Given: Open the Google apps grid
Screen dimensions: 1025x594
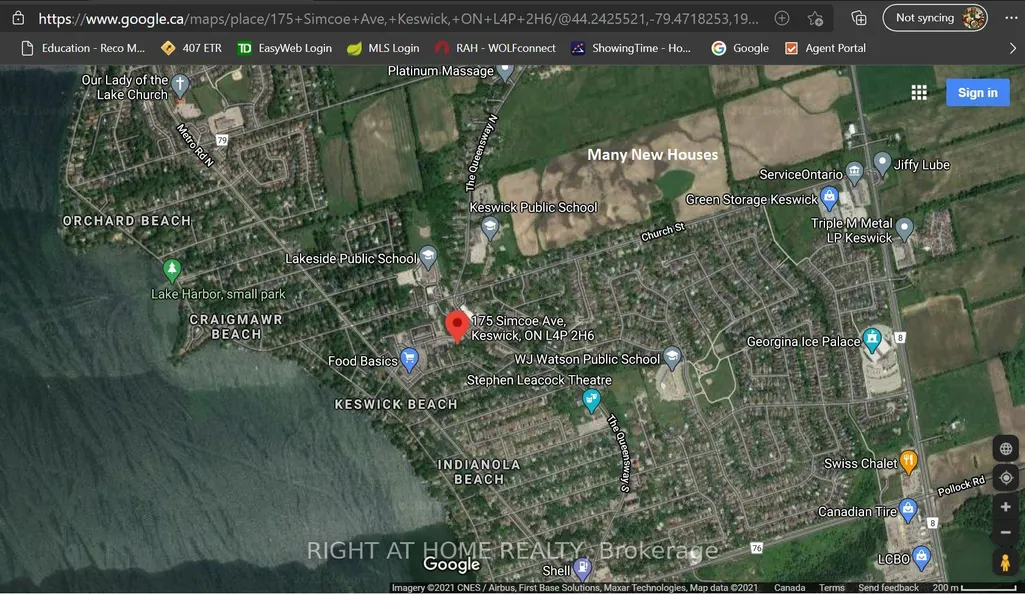Looking at the screenshot, I should (919, 93).
